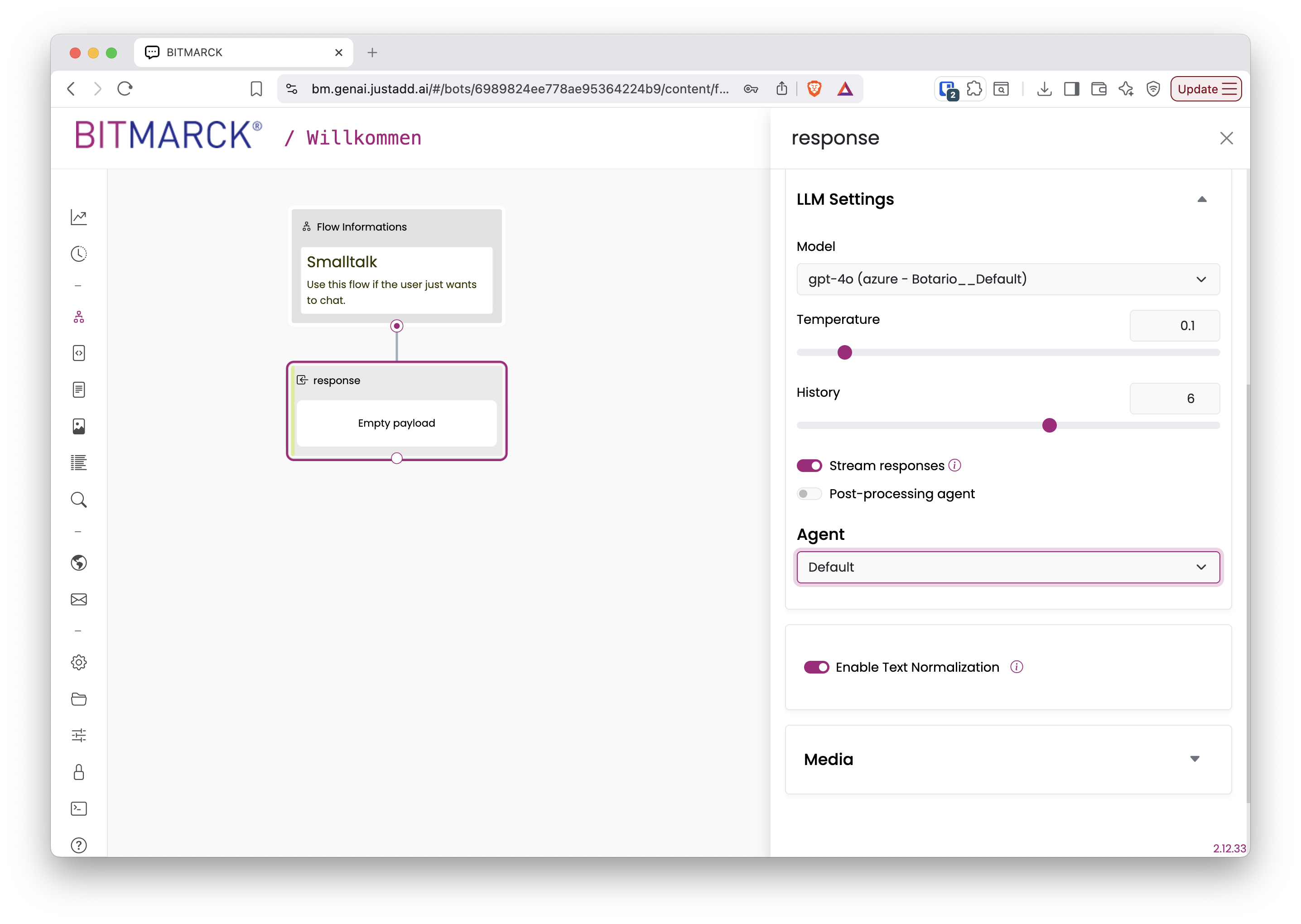Open the text document icon in sidebar
Screen dimensions: 1301x924
(x=78, y=390)
